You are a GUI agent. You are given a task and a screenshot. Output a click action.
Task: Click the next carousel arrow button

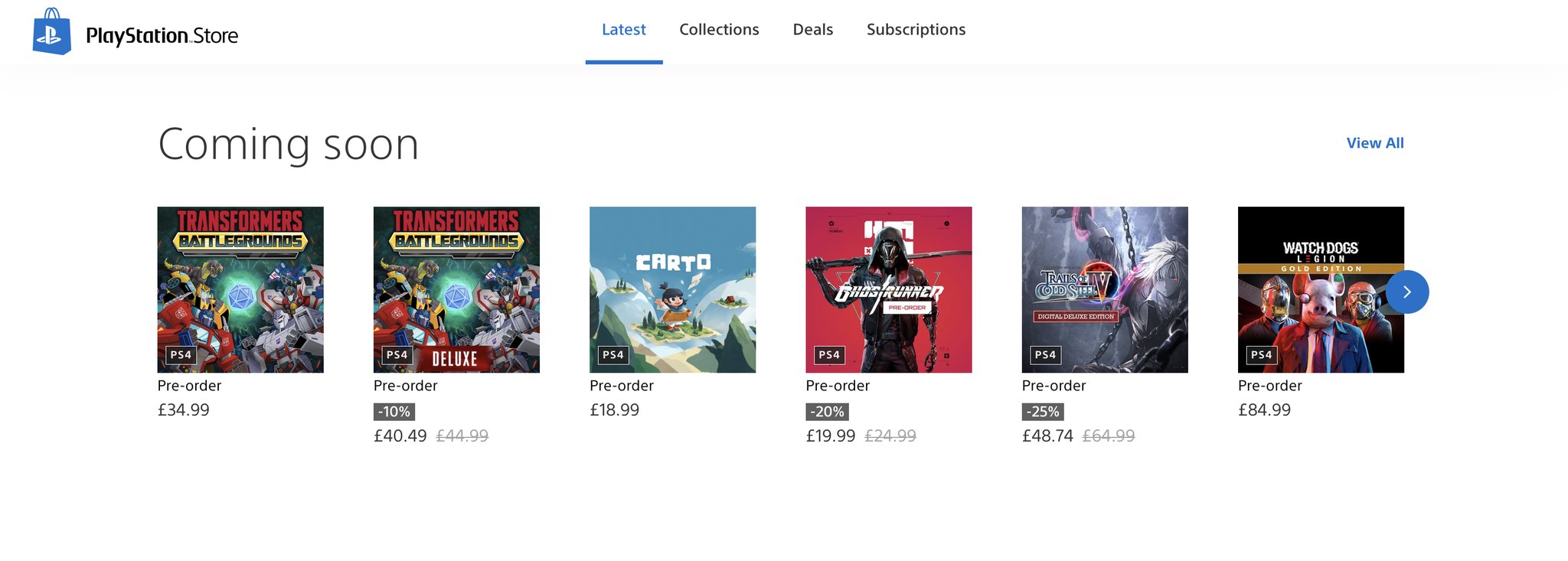(x=1406, y=292)
